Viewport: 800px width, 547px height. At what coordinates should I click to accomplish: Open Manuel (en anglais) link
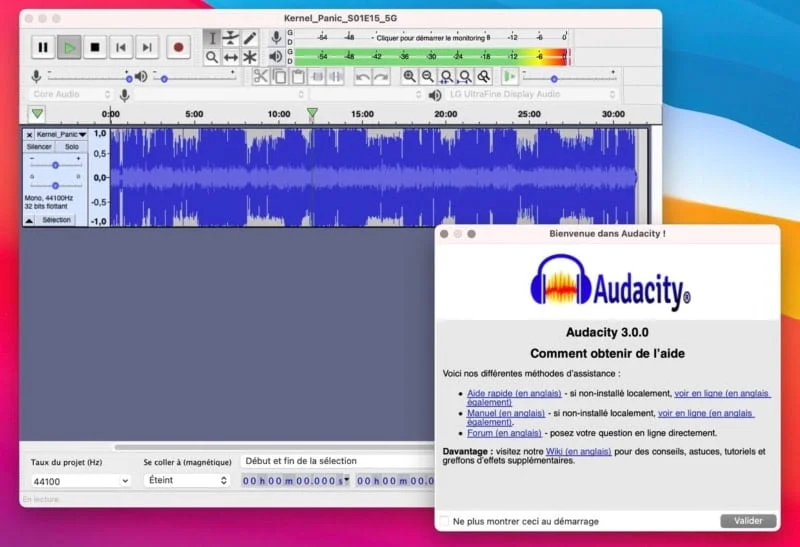(x=506, y=413)
